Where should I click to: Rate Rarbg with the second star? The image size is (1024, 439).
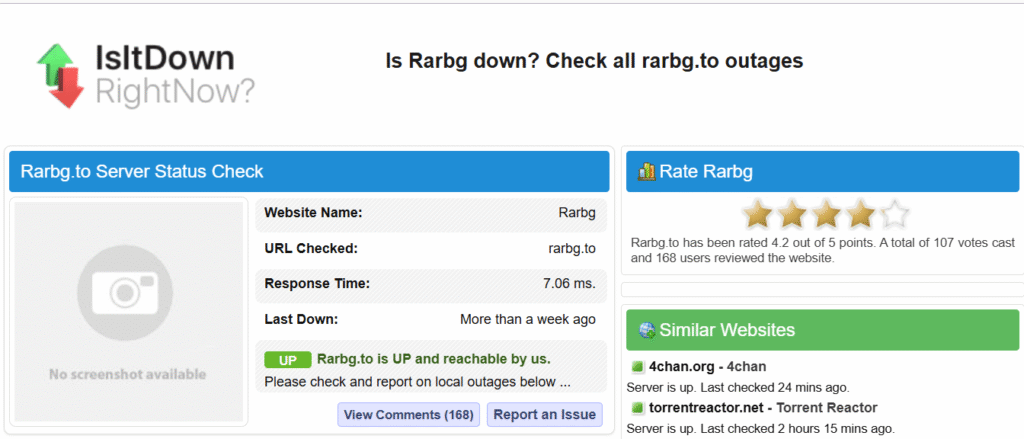792,214
